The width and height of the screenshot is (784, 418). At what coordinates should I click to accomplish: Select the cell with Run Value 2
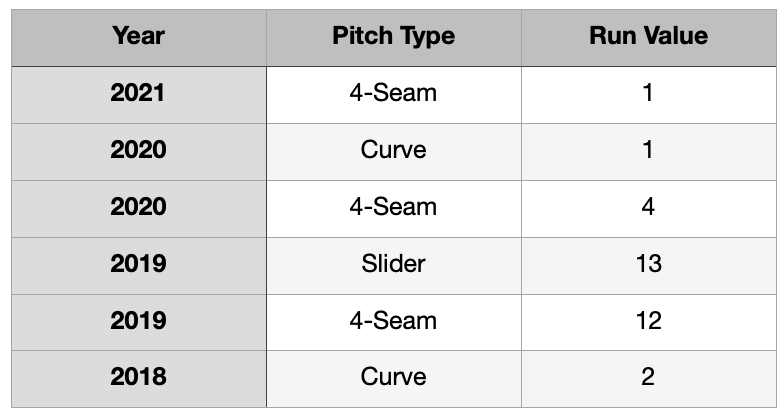[x=648, y=378]
